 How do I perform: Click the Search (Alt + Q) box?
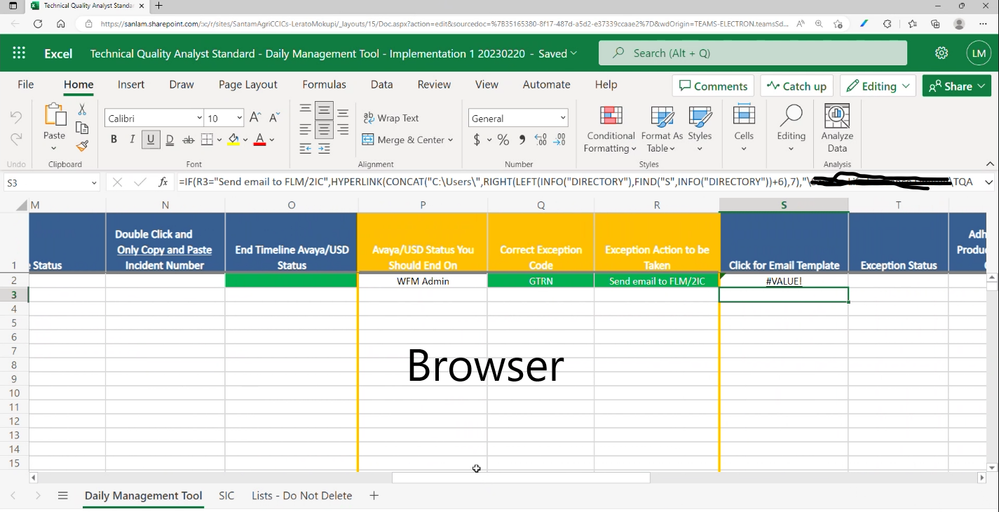tap(752, 53)
